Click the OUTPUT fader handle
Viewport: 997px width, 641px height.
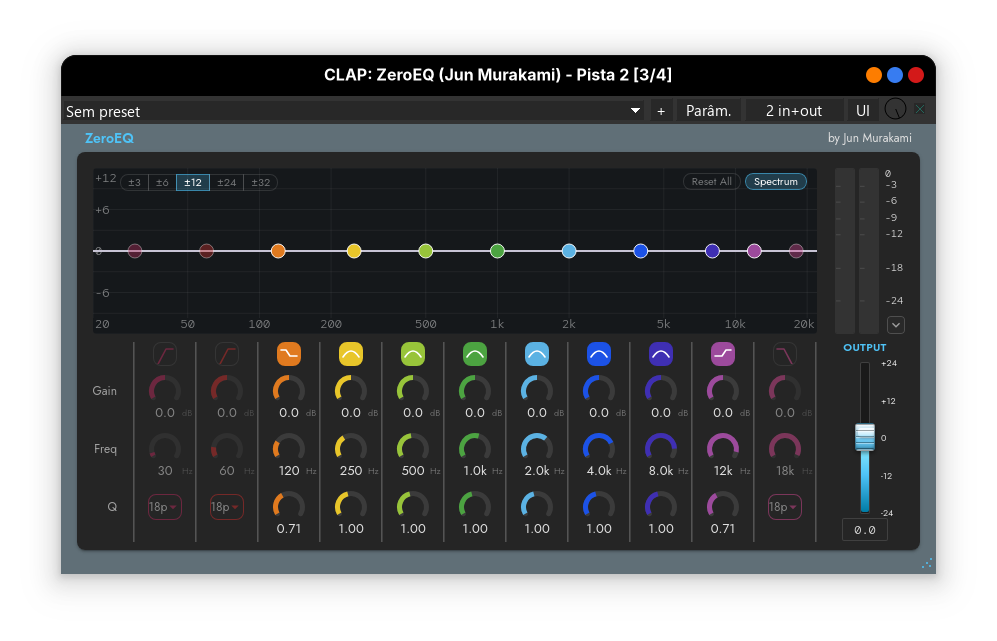[865, 437]
